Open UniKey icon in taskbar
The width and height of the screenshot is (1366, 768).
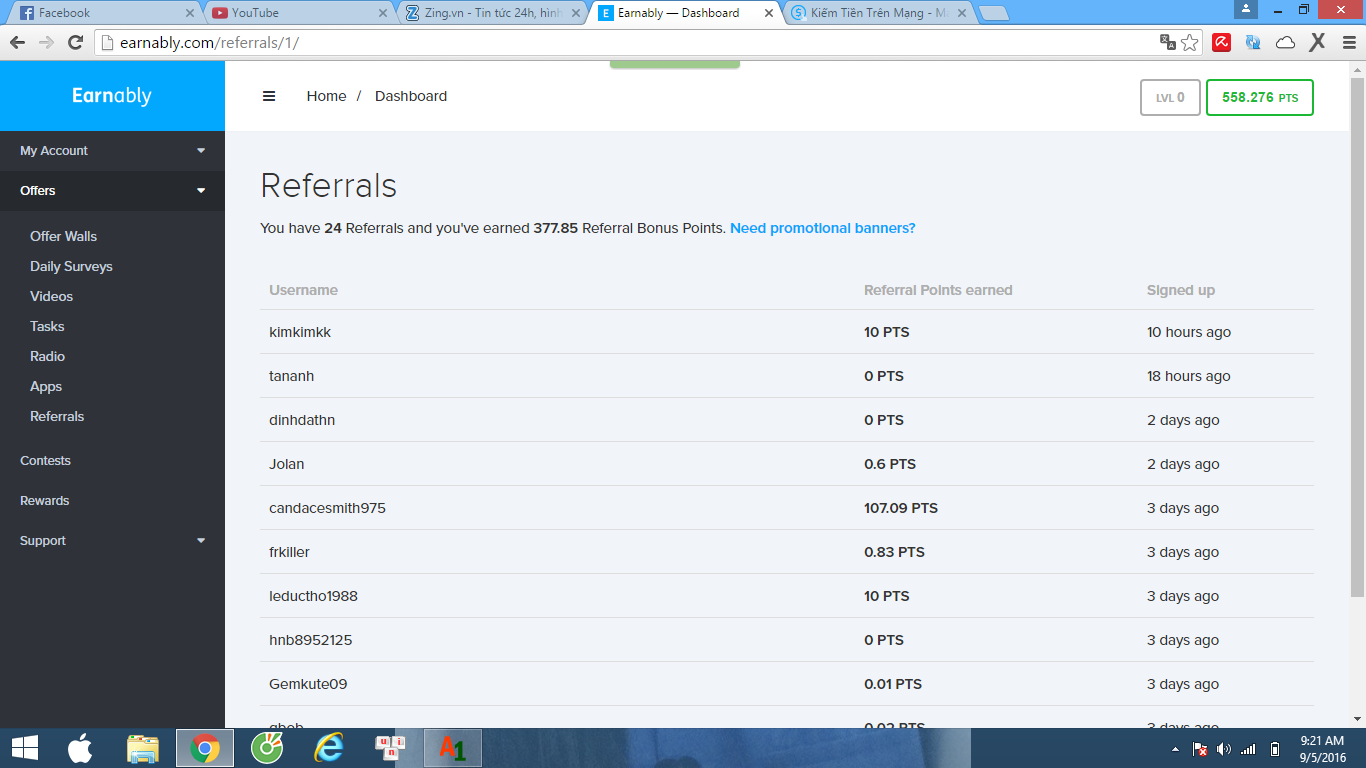coord(390,748)
